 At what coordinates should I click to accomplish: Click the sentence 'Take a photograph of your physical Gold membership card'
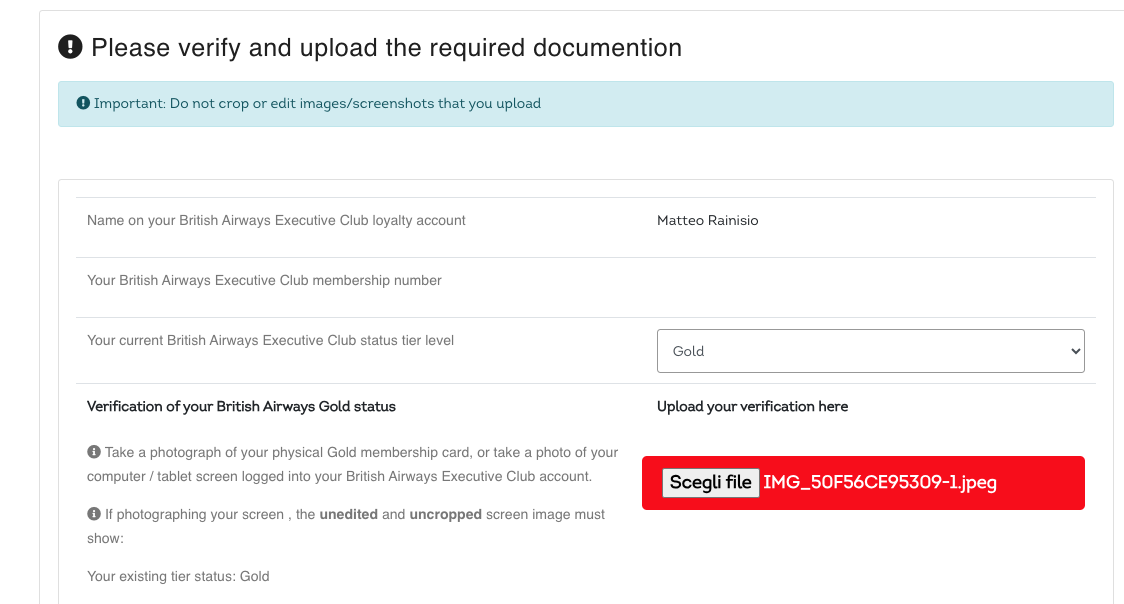(353, 464)
